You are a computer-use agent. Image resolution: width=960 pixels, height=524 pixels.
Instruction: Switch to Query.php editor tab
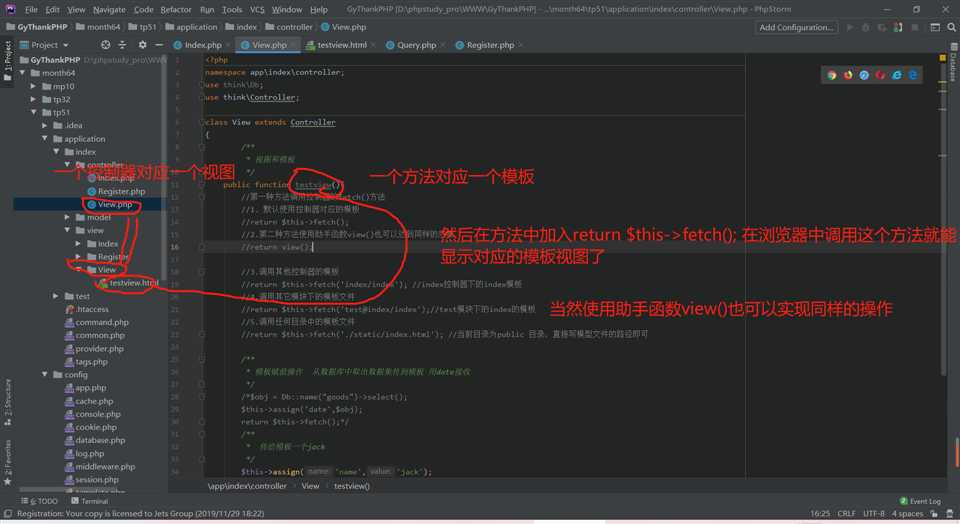pyautogui.click(x=416, y=45)
